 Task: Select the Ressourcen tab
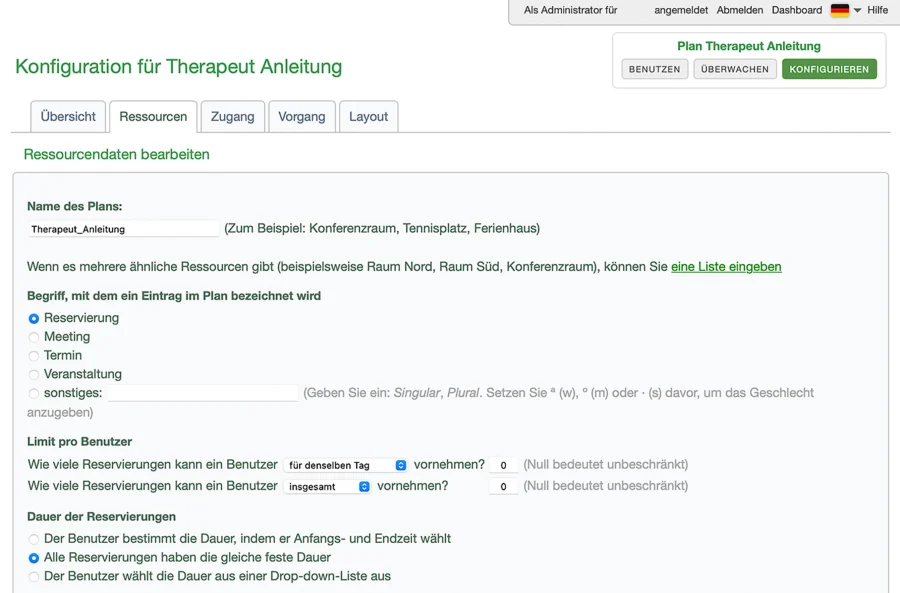point(153,117)
